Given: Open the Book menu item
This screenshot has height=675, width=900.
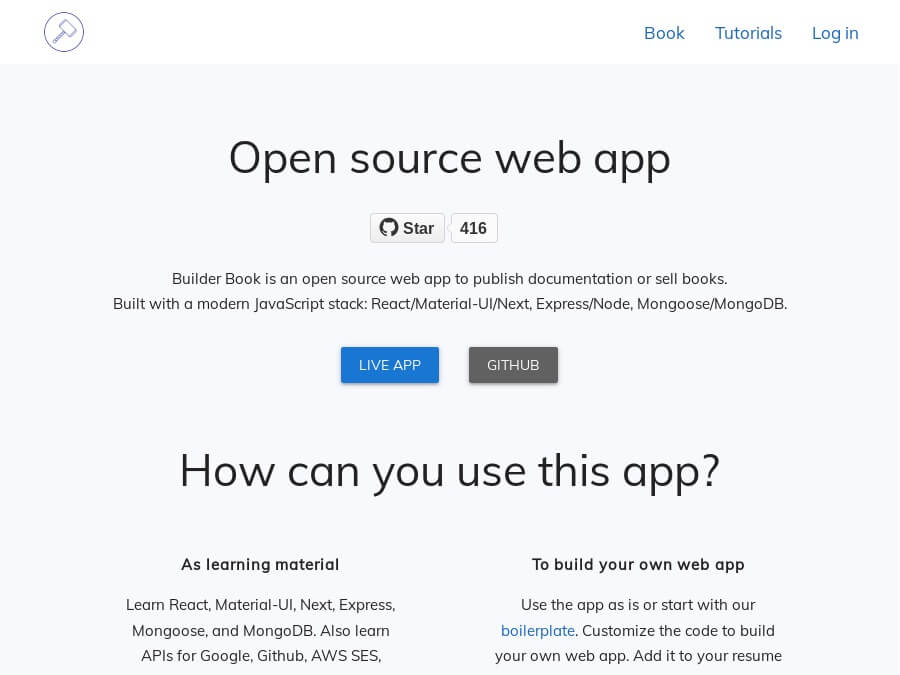Looking at the screenshot, I should click(x=664, y=33).
